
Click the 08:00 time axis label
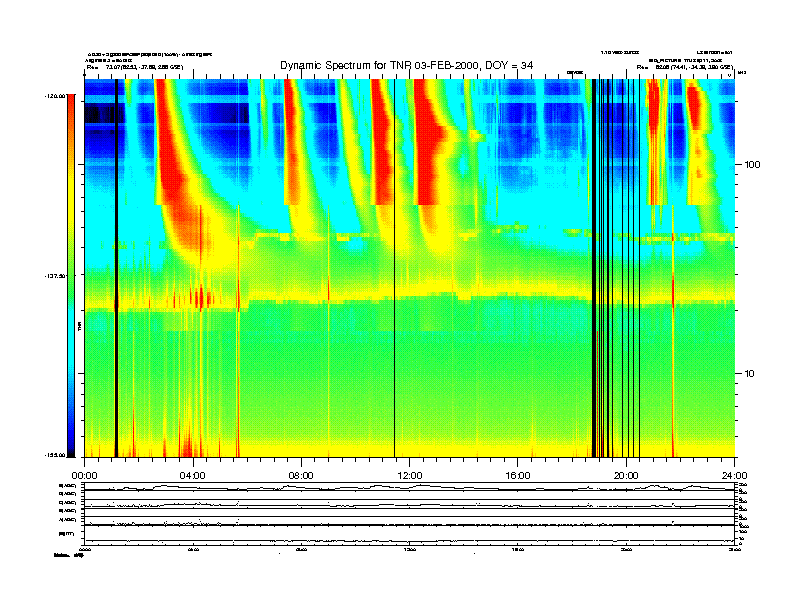pos(301,476)
